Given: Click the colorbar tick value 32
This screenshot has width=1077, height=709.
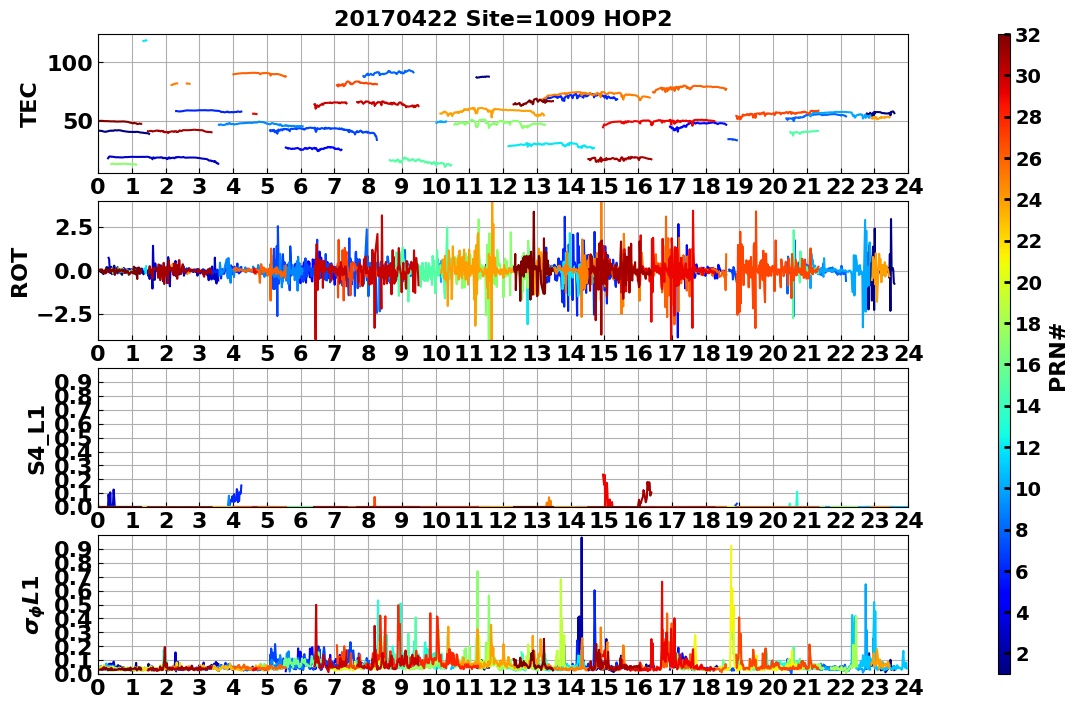Looking at the screenshot, I should coord(1028,34).
